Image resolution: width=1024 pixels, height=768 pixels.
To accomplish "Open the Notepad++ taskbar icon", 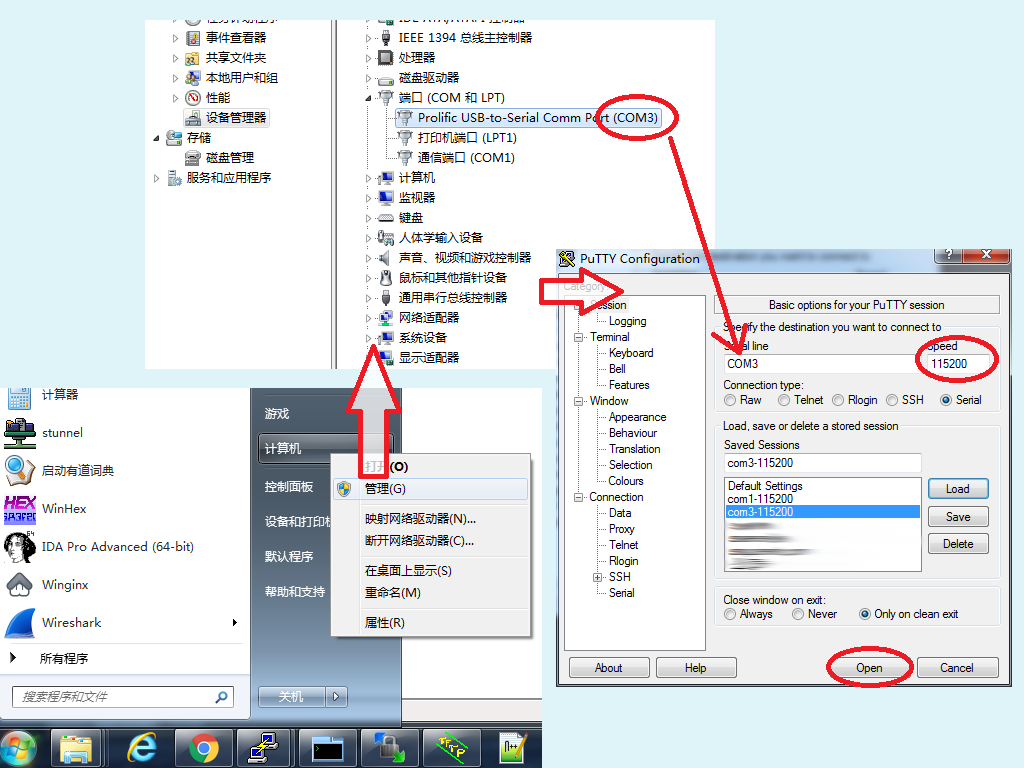I will point(513,748).
